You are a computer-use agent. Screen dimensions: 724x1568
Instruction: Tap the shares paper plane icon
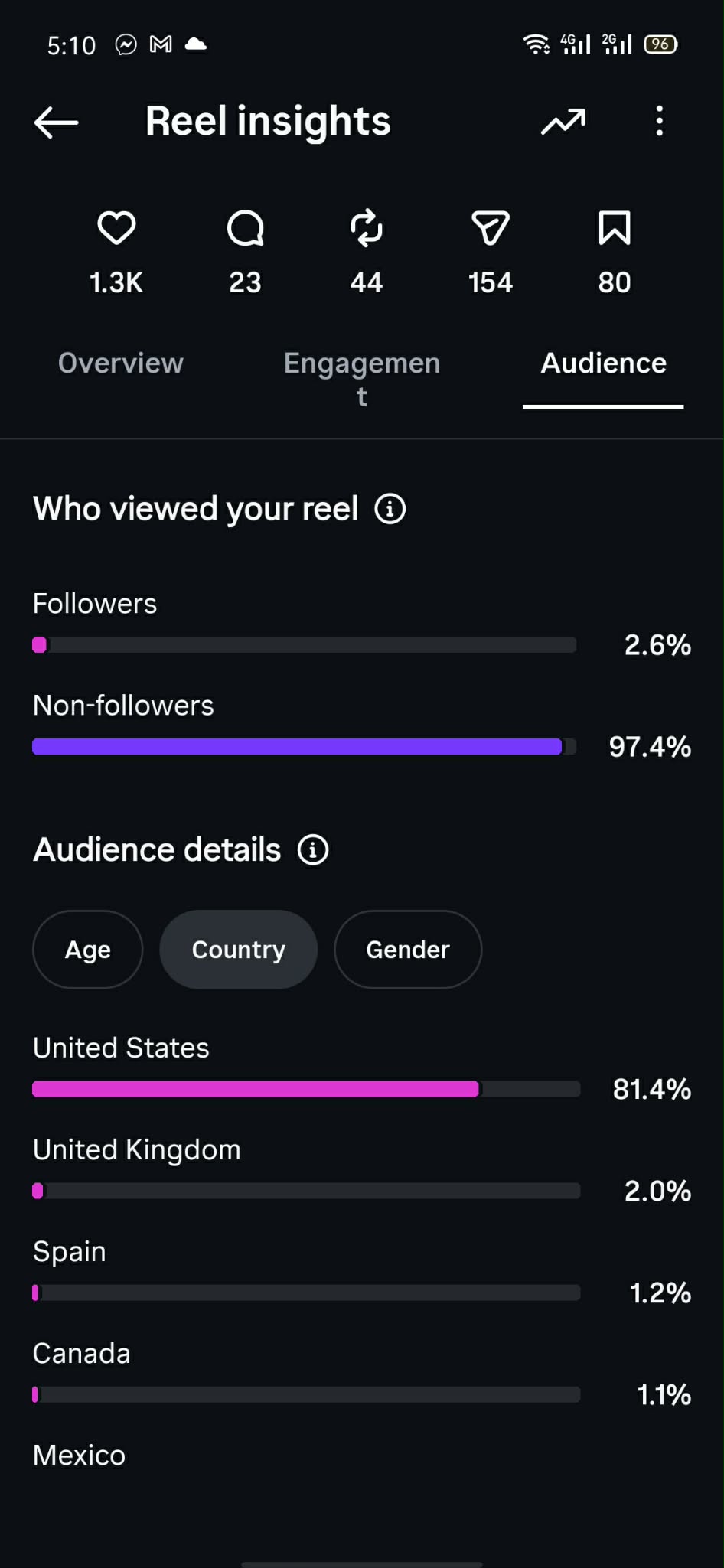(x=491, y=228)
